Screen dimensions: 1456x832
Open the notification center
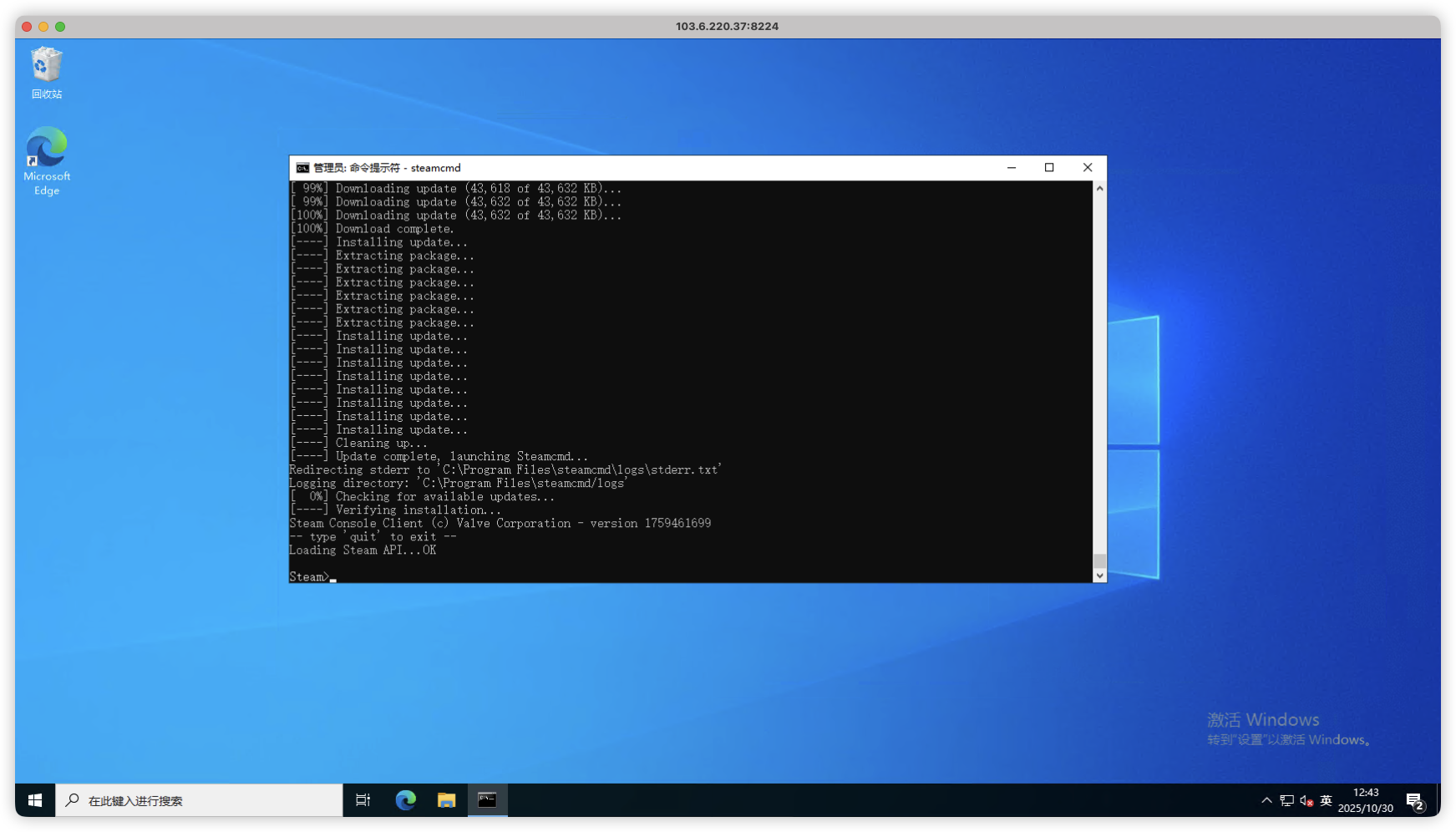coord(1415,801)
